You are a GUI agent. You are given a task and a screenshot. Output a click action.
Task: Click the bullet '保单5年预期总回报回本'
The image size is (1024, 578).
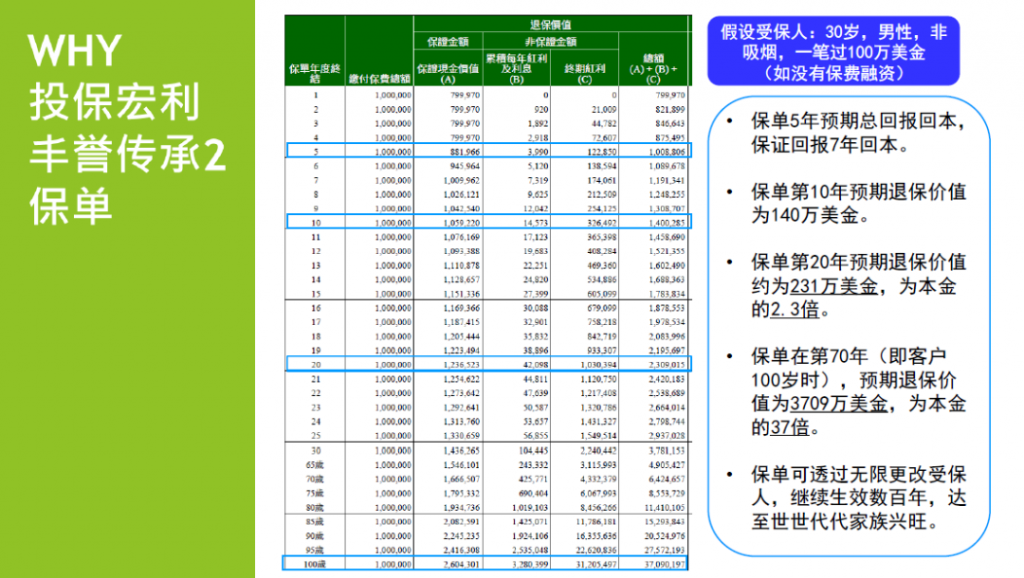858,133
